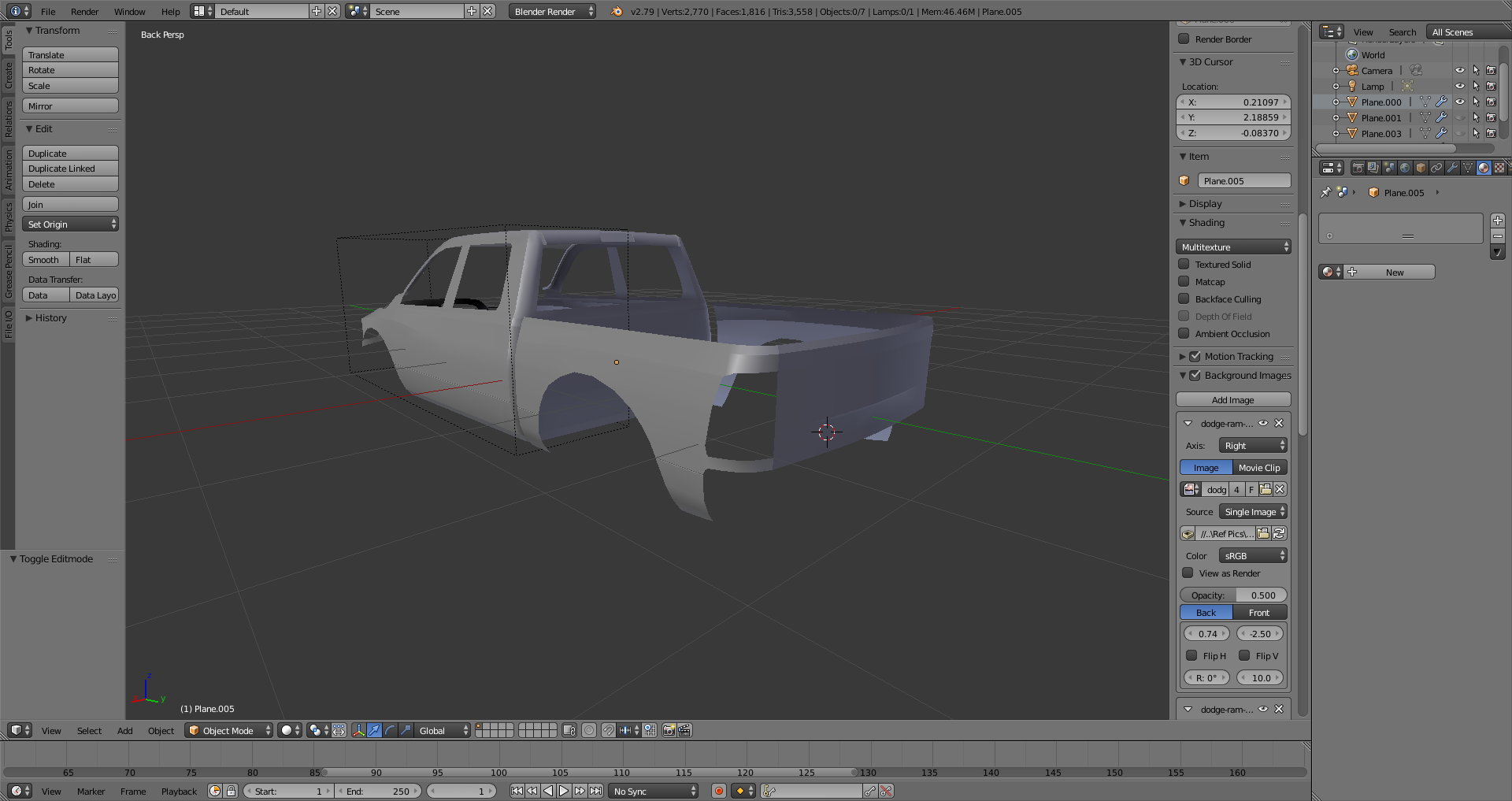This screenshot has height=801, width=1512.
Task: Remove material slot with minus button
Action: pos(1498,236)
